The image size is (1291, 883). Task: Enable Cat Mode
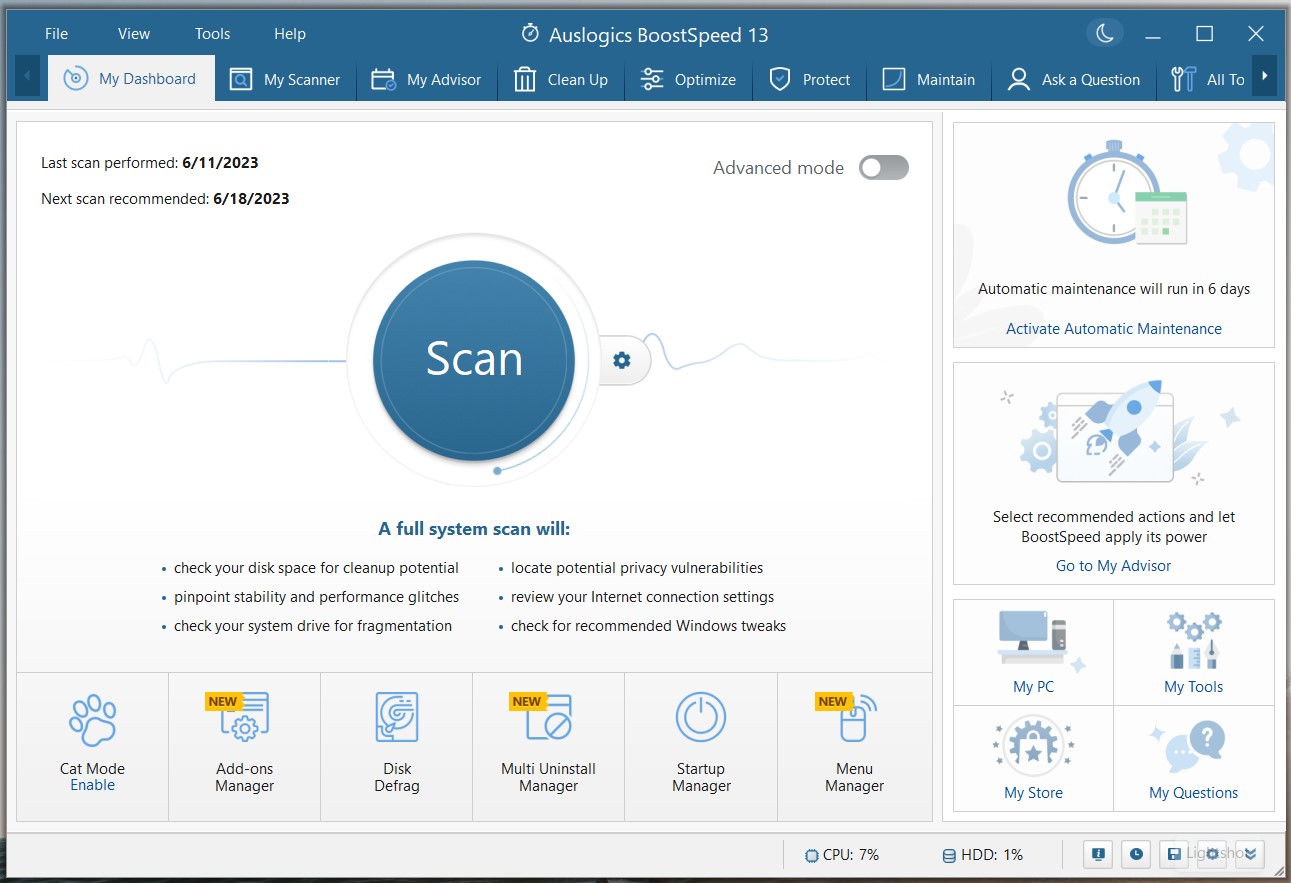point(92,785)
